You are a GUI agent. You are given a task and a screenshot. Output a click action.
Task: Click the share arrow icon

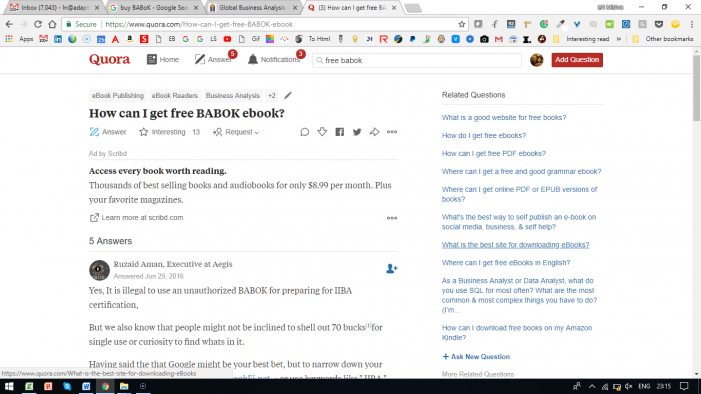pos(374,132)
